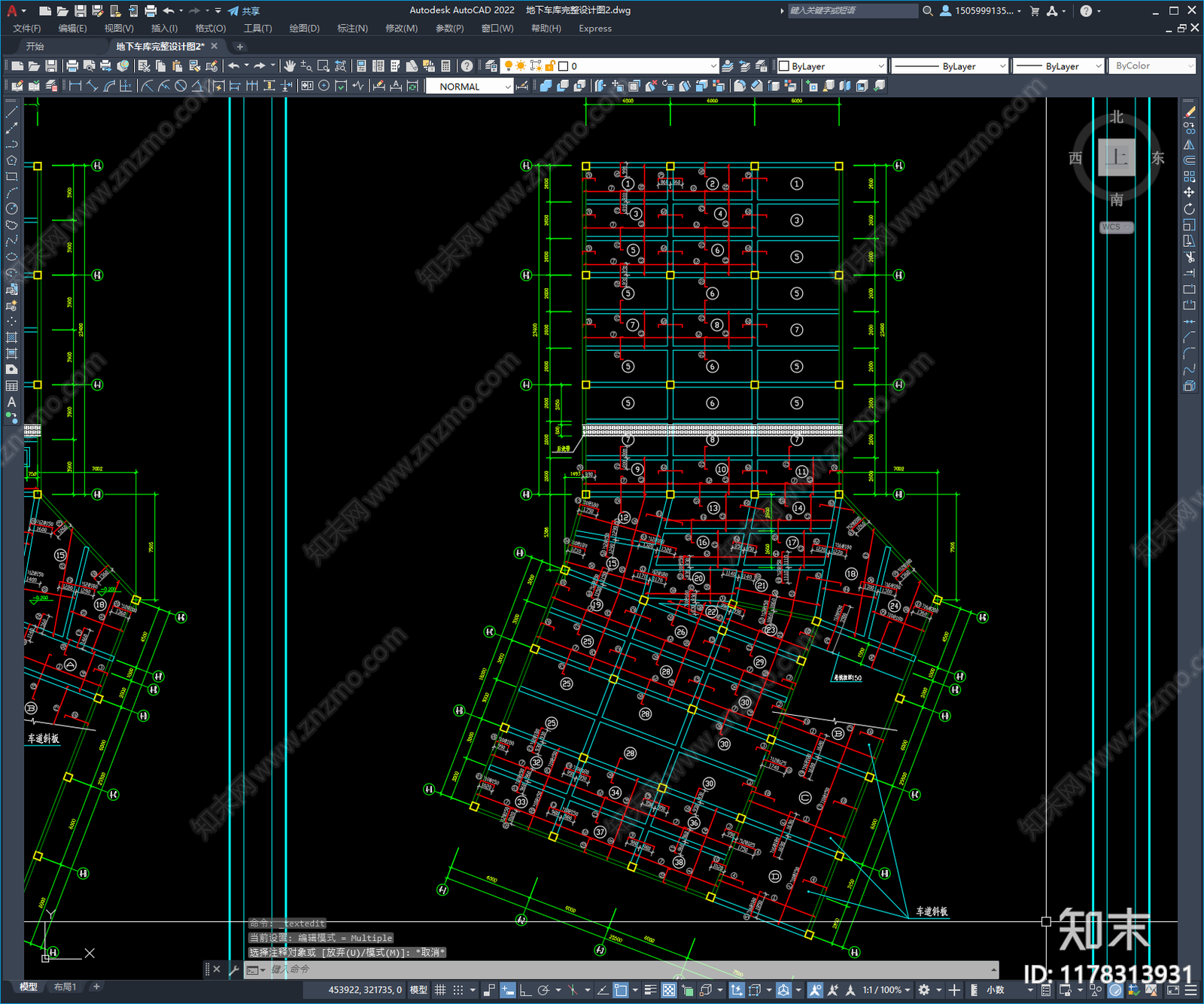Click the 模型 status bar button
This screenshot has width=1204, height=1004.
pos(418,990)
